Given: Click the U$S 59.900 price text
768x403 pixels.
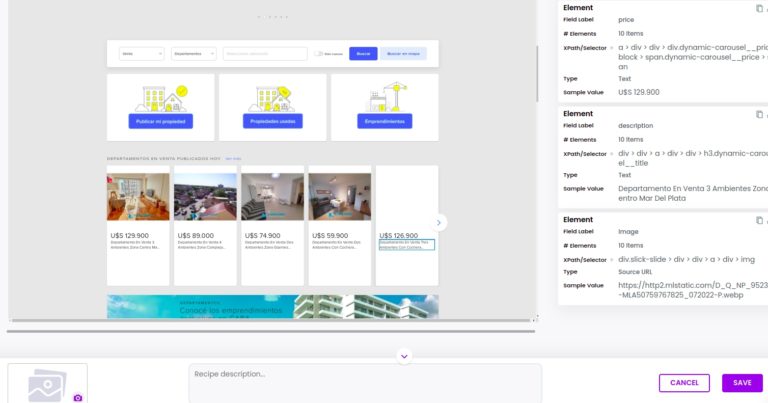Looking at the screenshot, I should [x=330, y=236].
